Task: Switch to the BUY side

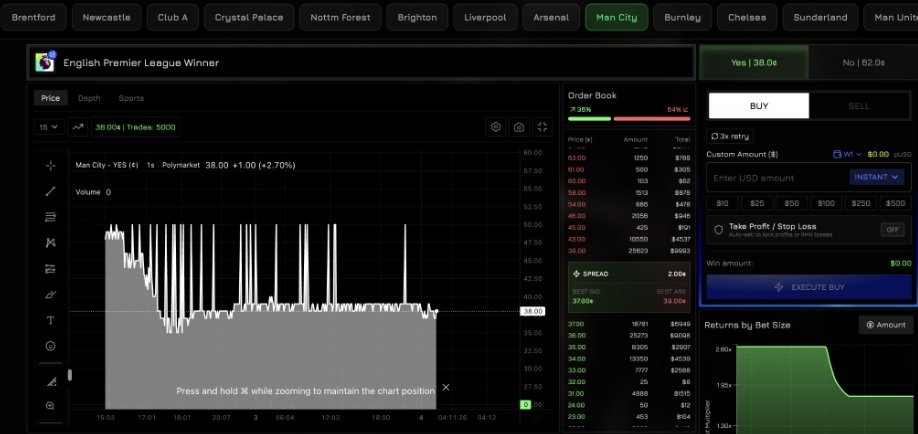Action: (759, 106)
